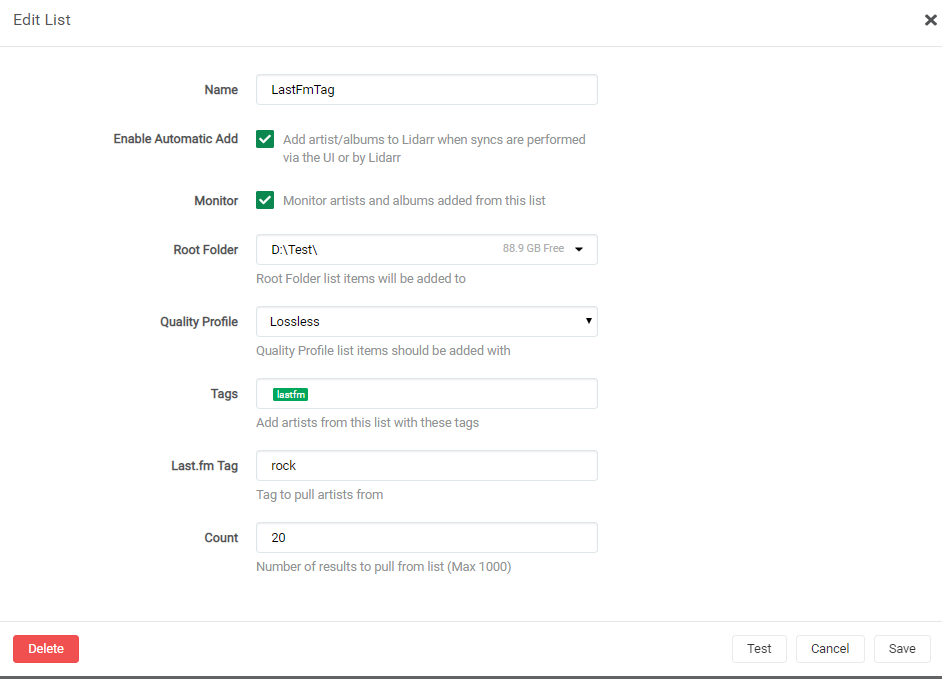Image resolution: width=942 pixels, height=679 pixels.
Task: Click the Root Folder caret arrow icon
Action: (x=579, y=250)
